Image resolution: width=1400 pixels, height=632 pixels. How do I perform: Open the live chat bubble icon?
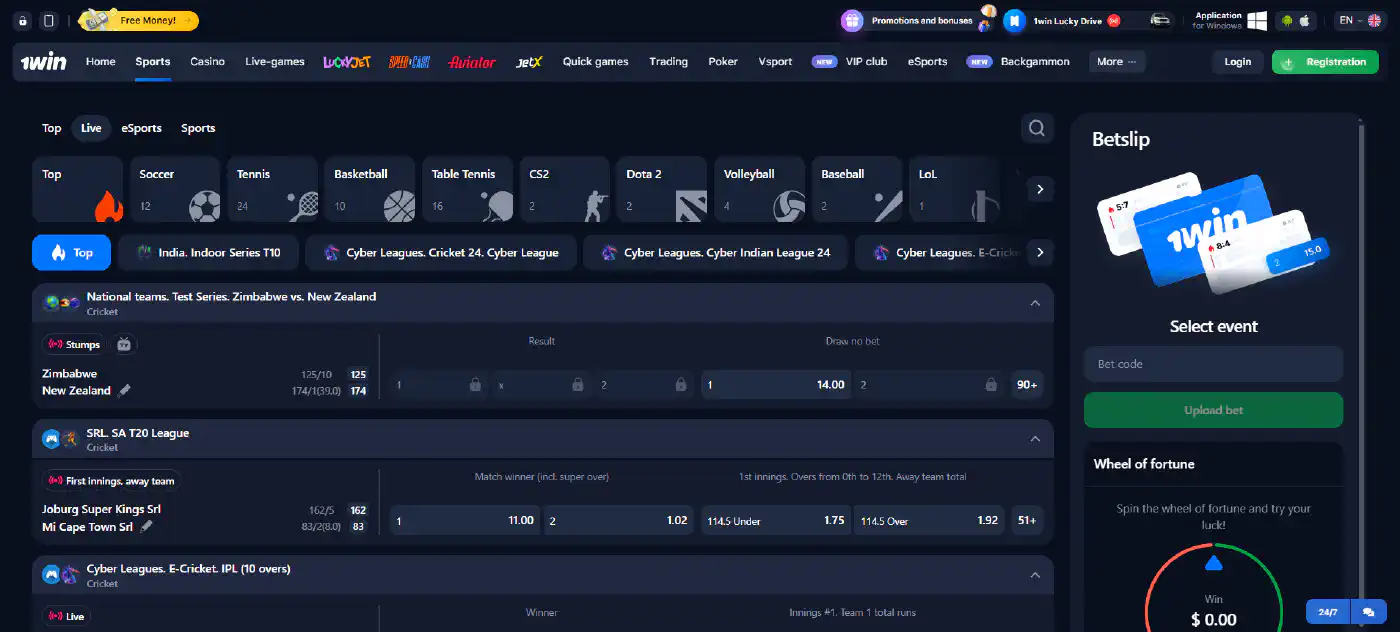coord(1367,611)
